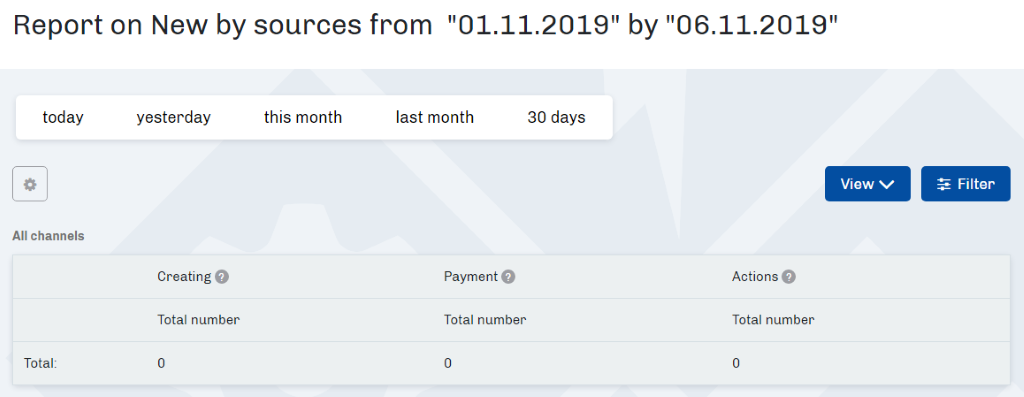
Task: Click the help icon next to Payment
Action: (x=509, y=277)
